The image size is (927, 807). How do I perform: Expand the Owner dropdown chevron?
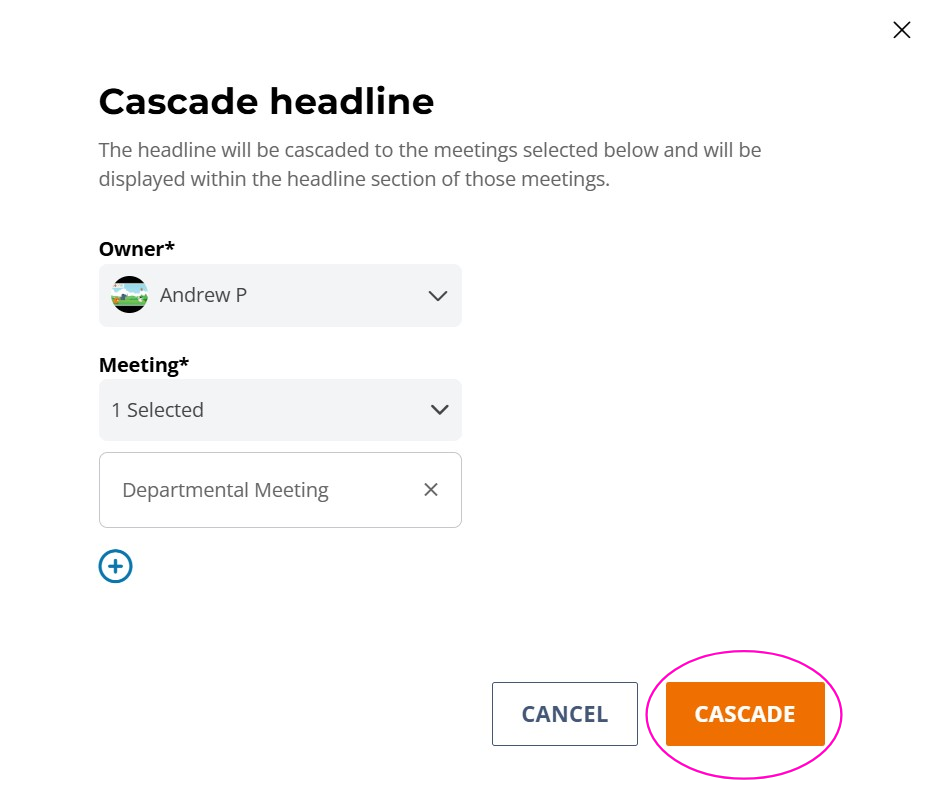[x=437, y=296]
